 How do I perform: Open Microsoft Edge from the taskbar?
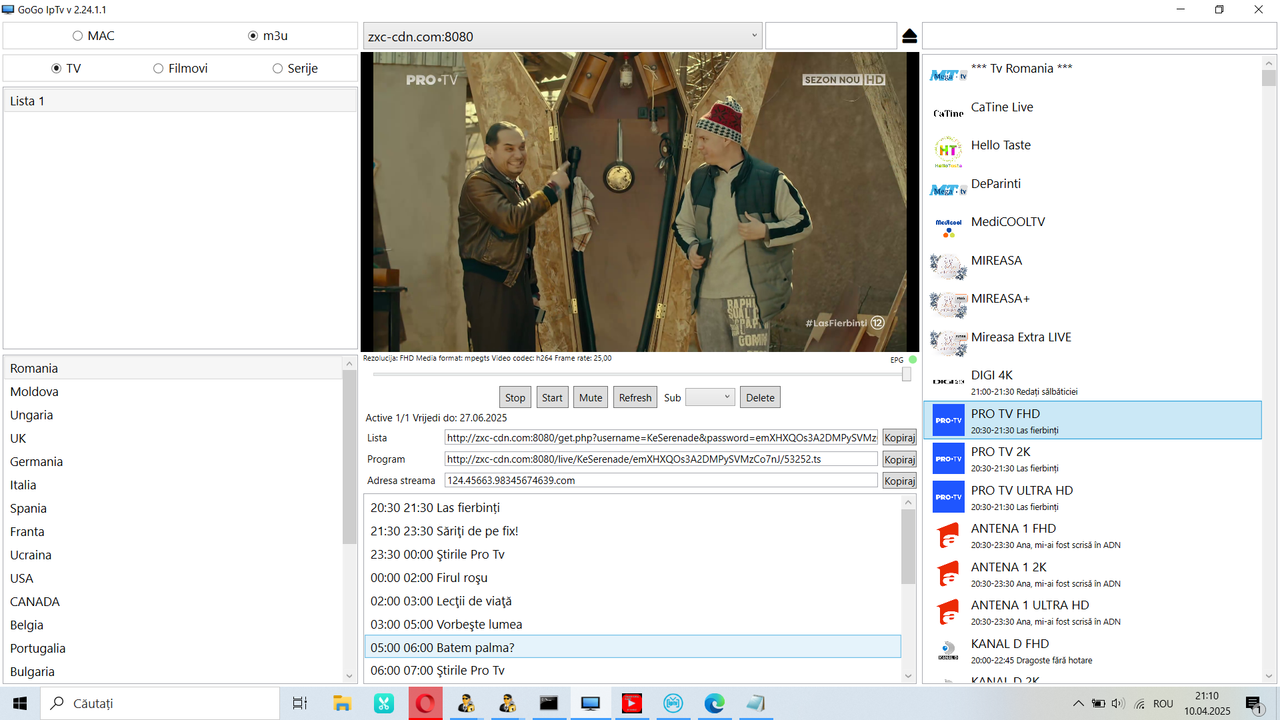pyautogui.click(x=713, y=704)
